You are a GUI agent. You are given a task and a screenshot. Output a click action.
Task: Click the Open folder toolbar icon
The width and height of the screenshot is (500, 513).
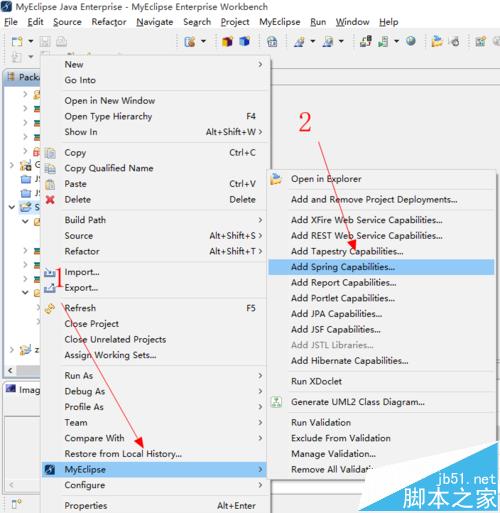tap(437, 42)
